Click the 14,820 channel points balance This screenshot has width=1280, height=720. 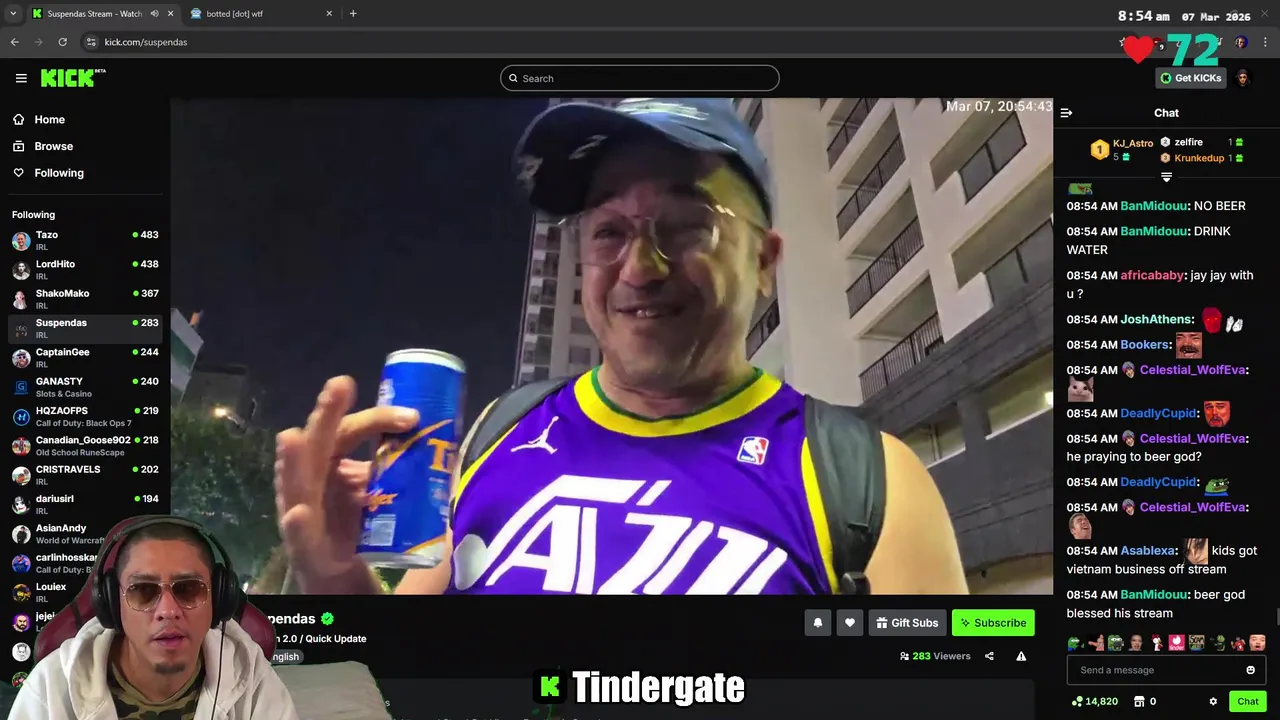[x=1094, y=702]
